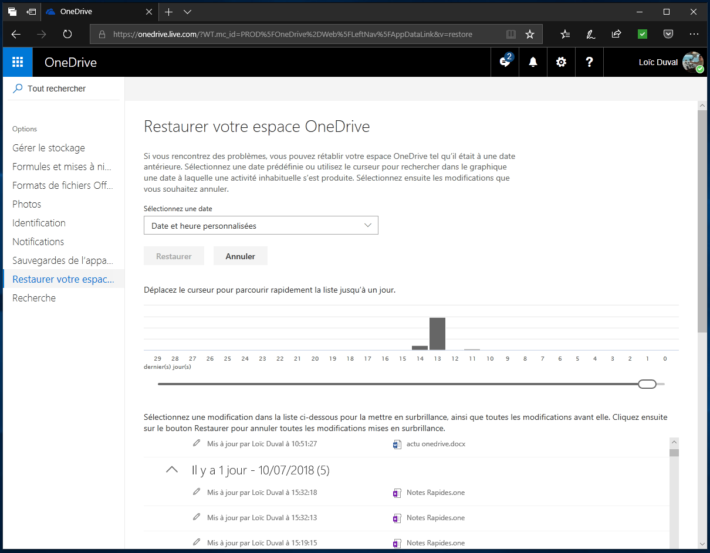Show the tab previews chevron
The height and width of the screenshot is (553, 710).
[x=187, y=12]
